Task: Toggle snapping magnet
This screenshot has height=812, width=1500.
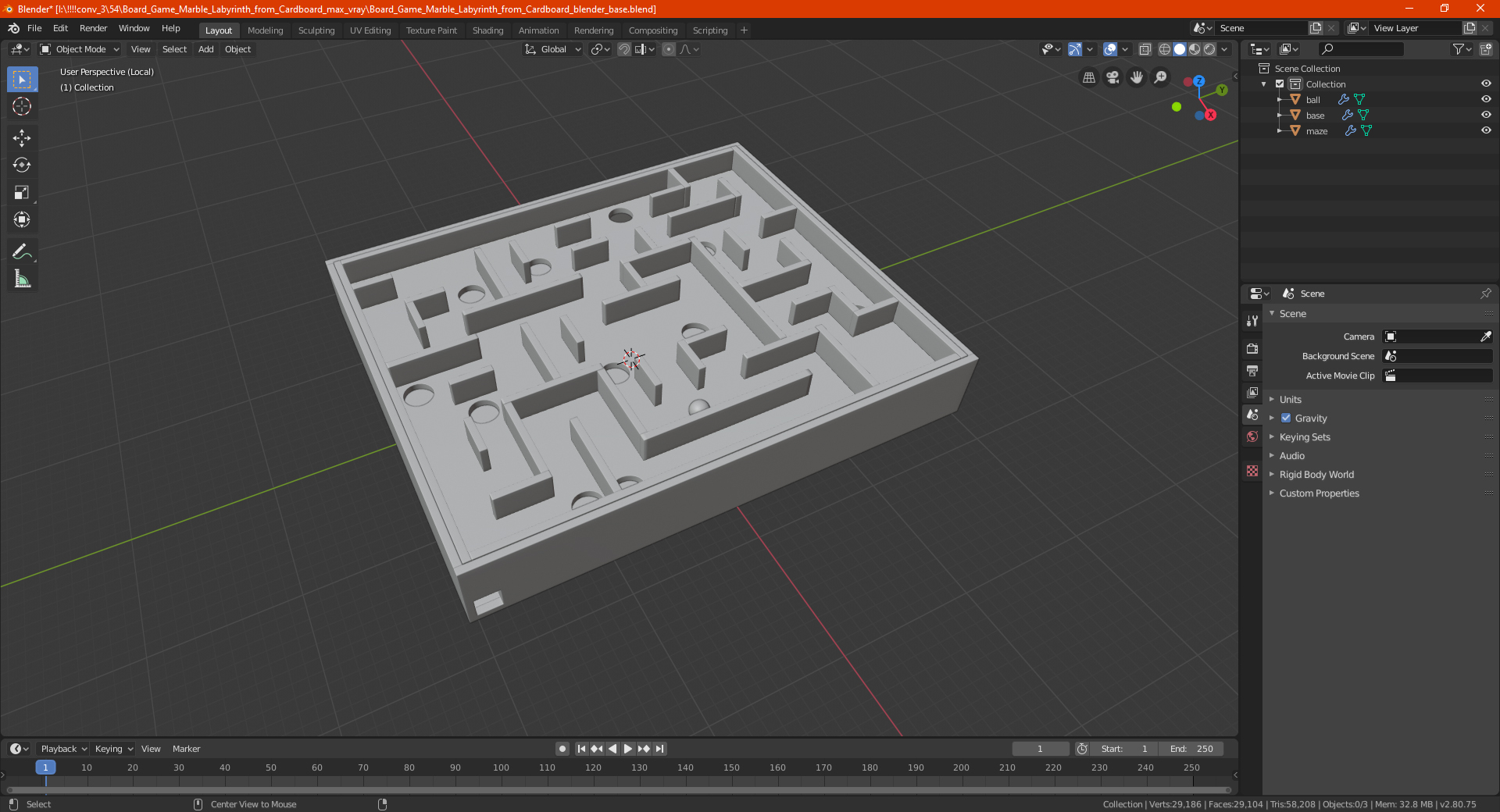Action: [624, 49]
